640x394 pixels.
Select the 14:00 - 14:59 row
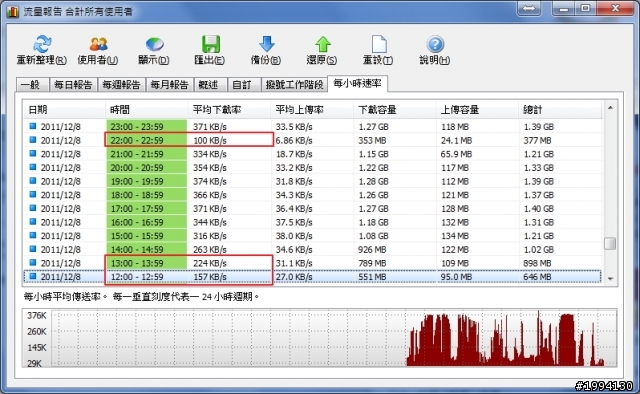pyautogui.click(x=312, y=249)
